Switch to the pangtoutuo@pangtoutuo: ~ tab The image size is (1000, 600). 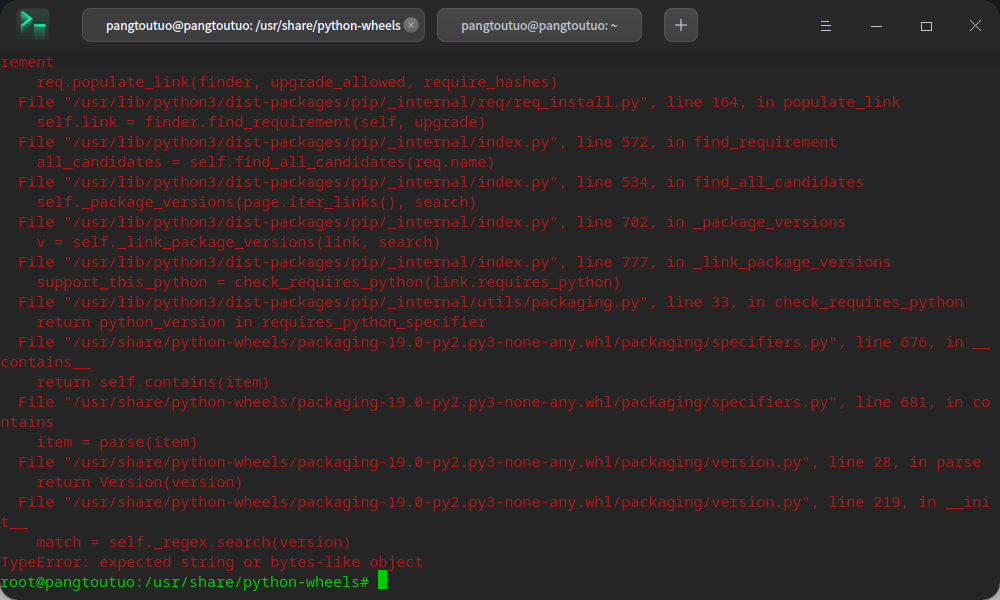(539, 26)
